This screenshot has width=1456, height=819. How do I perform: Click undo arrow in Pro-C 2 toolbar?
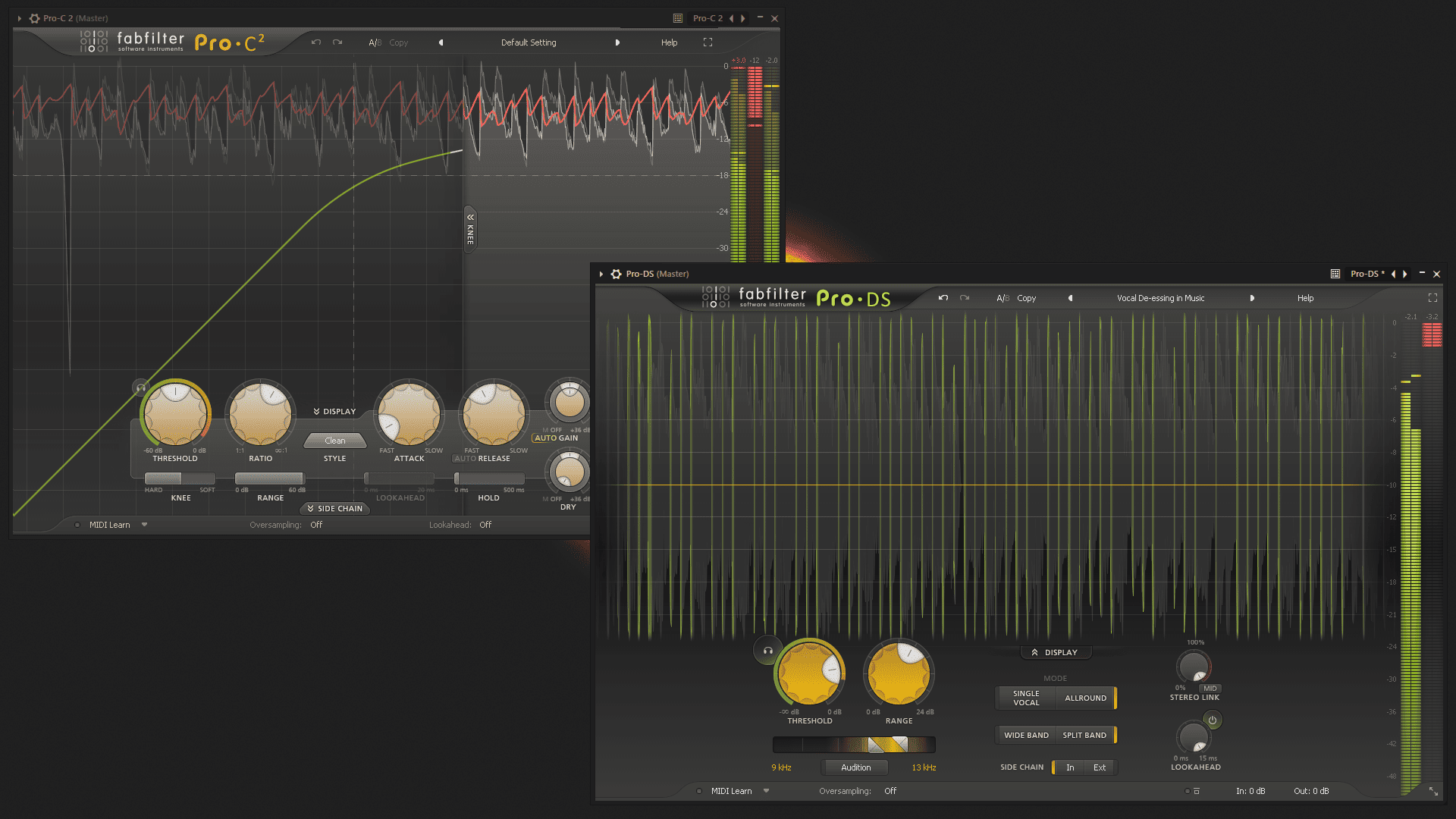[x=316, y=42]
